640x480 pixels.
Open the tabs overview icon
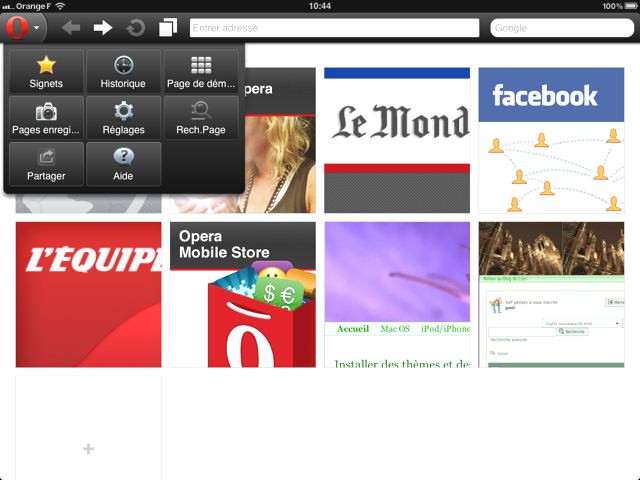click(x=167, y=28)
